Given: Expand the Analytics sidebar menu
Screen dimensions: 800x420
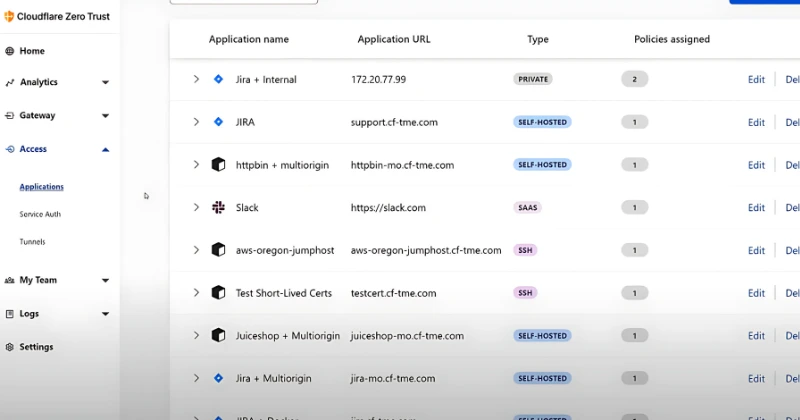Looking at the screenshot, I should point(105,83).
